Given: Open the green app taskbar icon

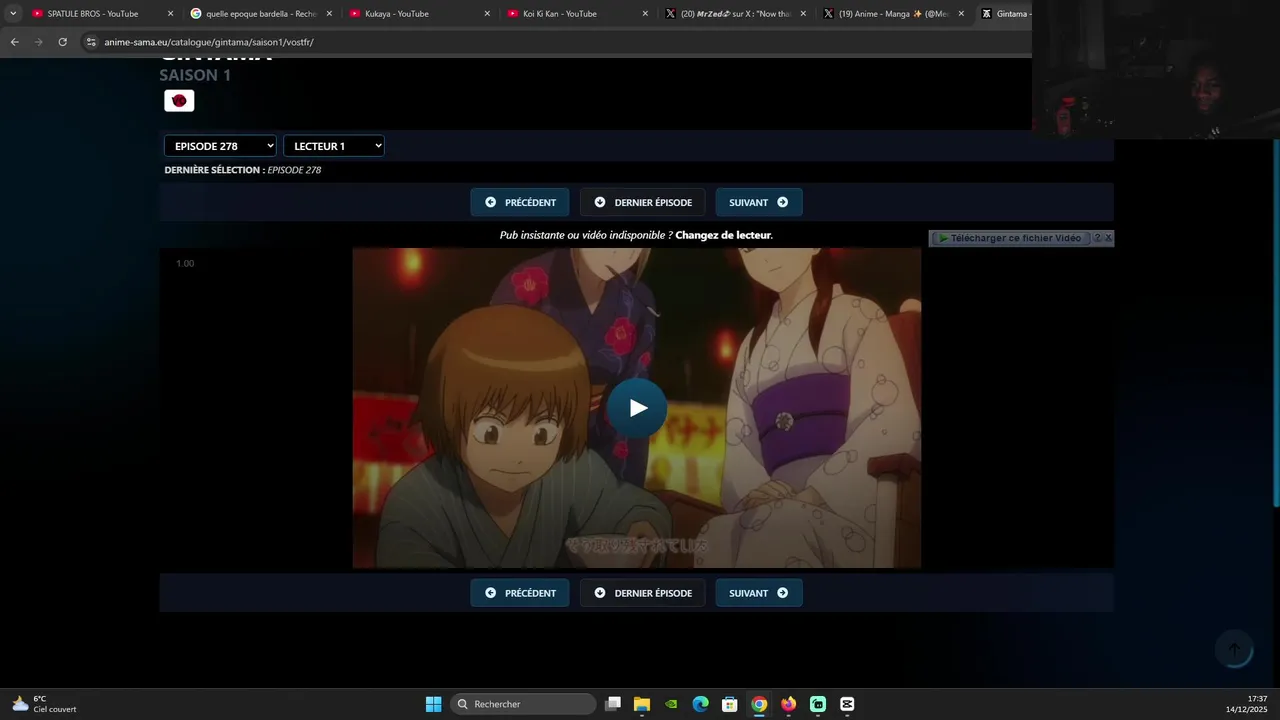Looking at the screenshot, I should [x=818, y=704].
